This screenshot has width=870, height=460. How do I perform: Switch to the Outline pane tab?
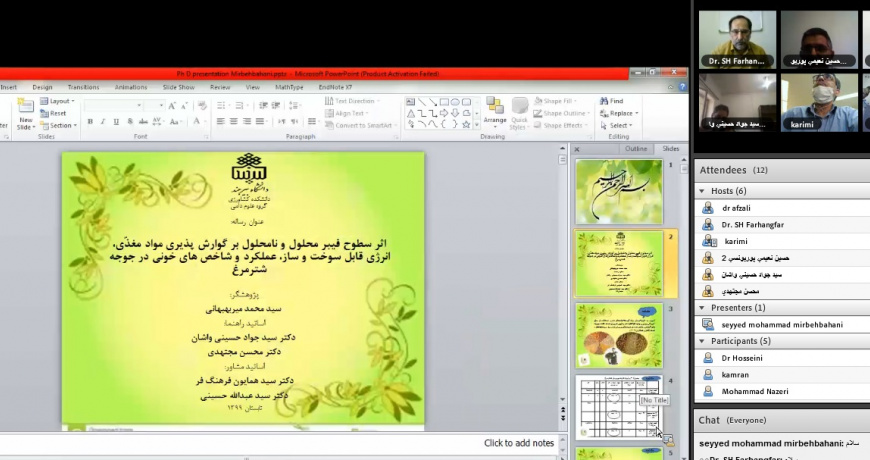(636, 149)
